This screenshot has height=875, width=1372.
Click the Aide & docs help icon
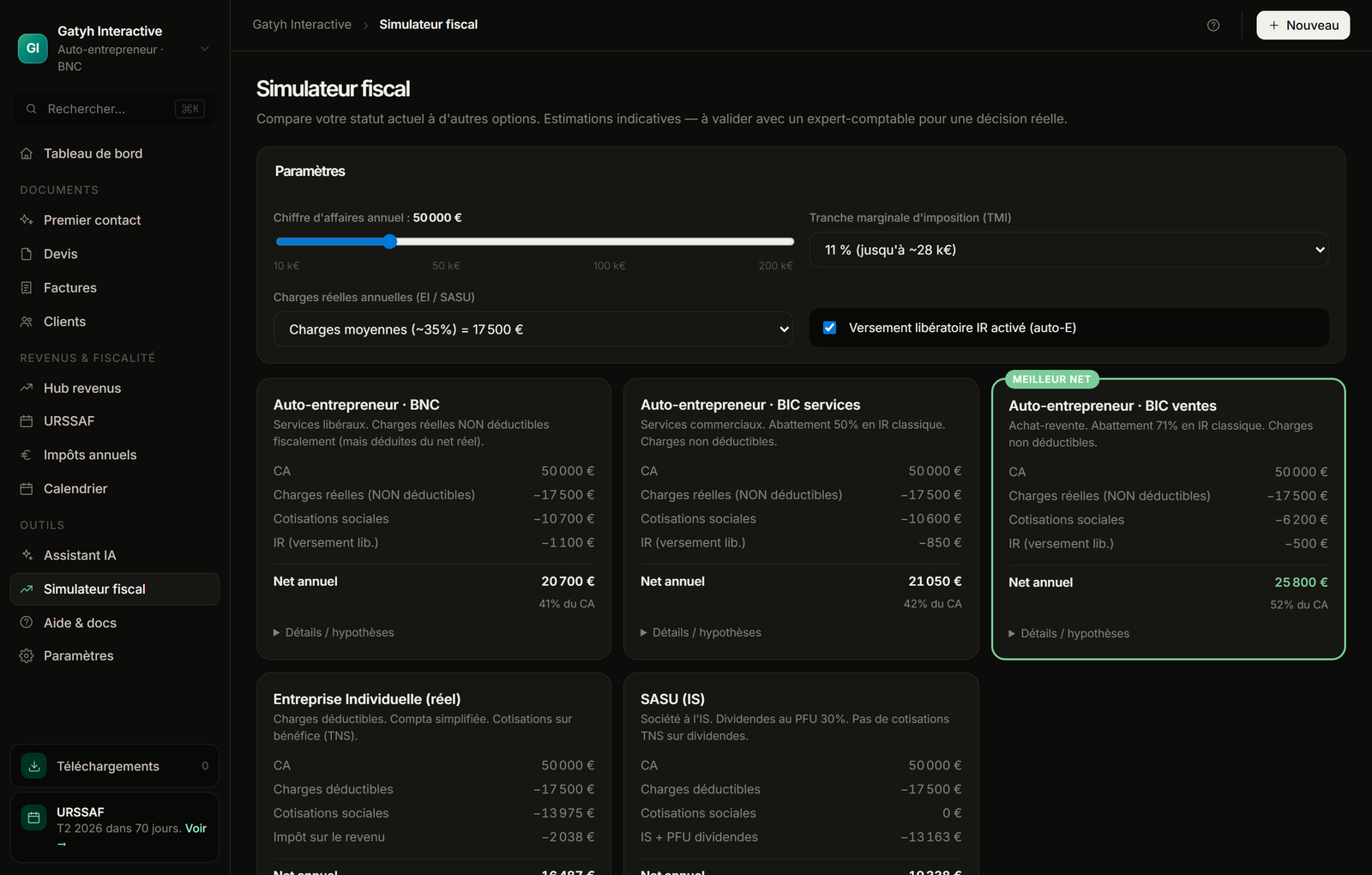(x=27, y=623)
